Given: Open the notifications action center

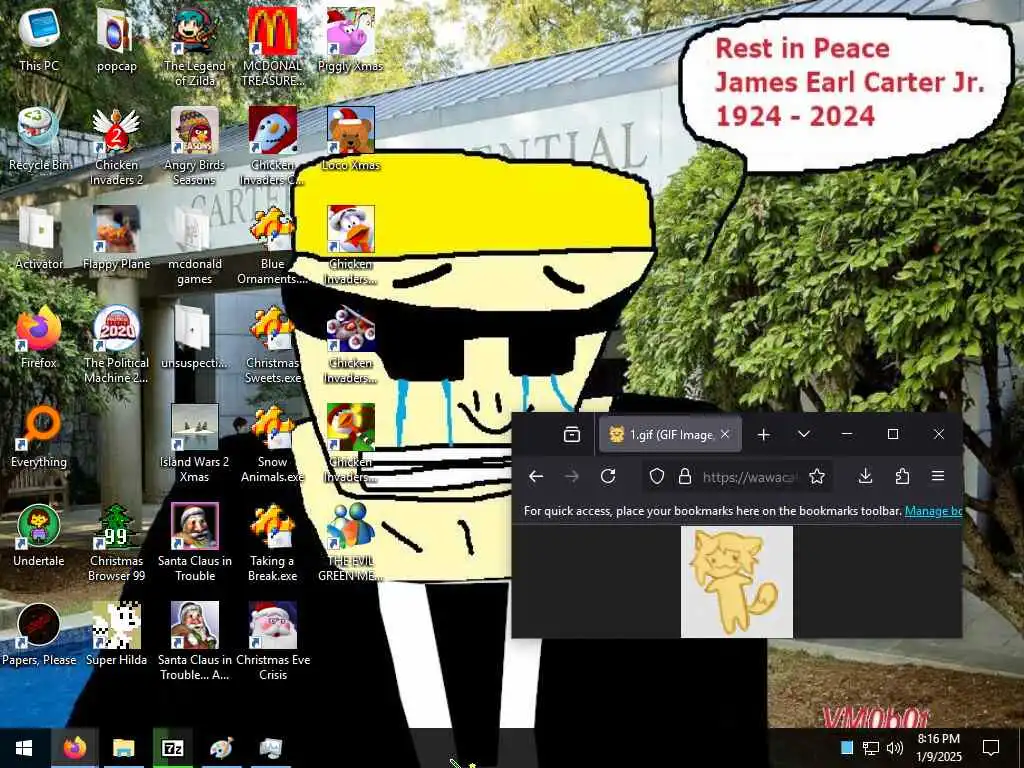Looking at the screenshot, I should (x=991, y=748).
